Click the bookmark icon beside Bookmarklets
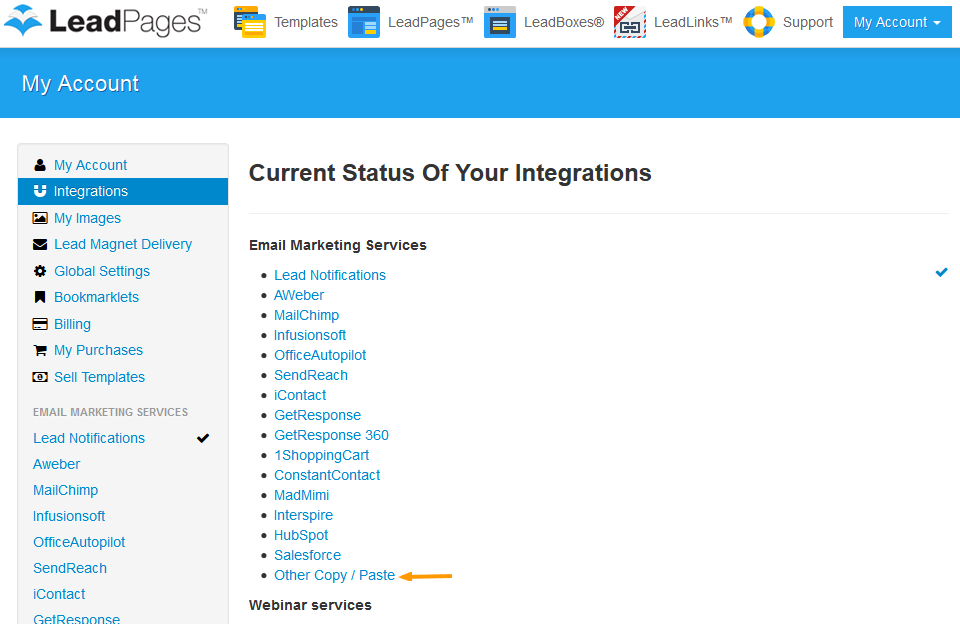The height and width of the screenshot is (624, 960). tap(40, 297)
